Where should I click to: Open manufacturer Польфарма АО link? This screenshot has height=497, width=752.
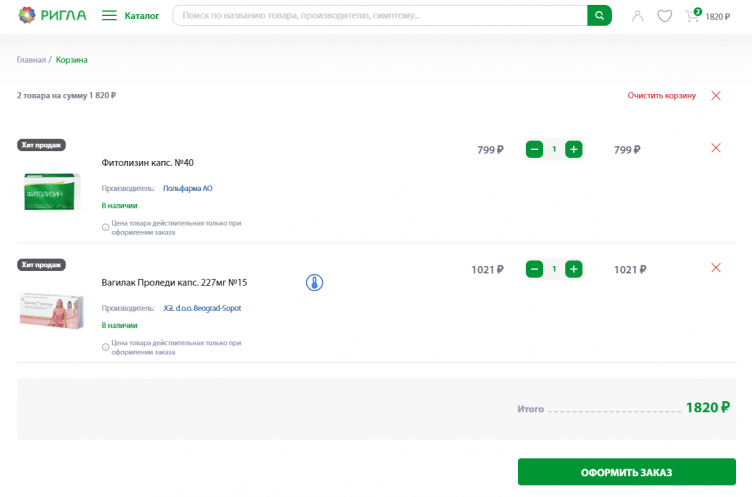187,188
